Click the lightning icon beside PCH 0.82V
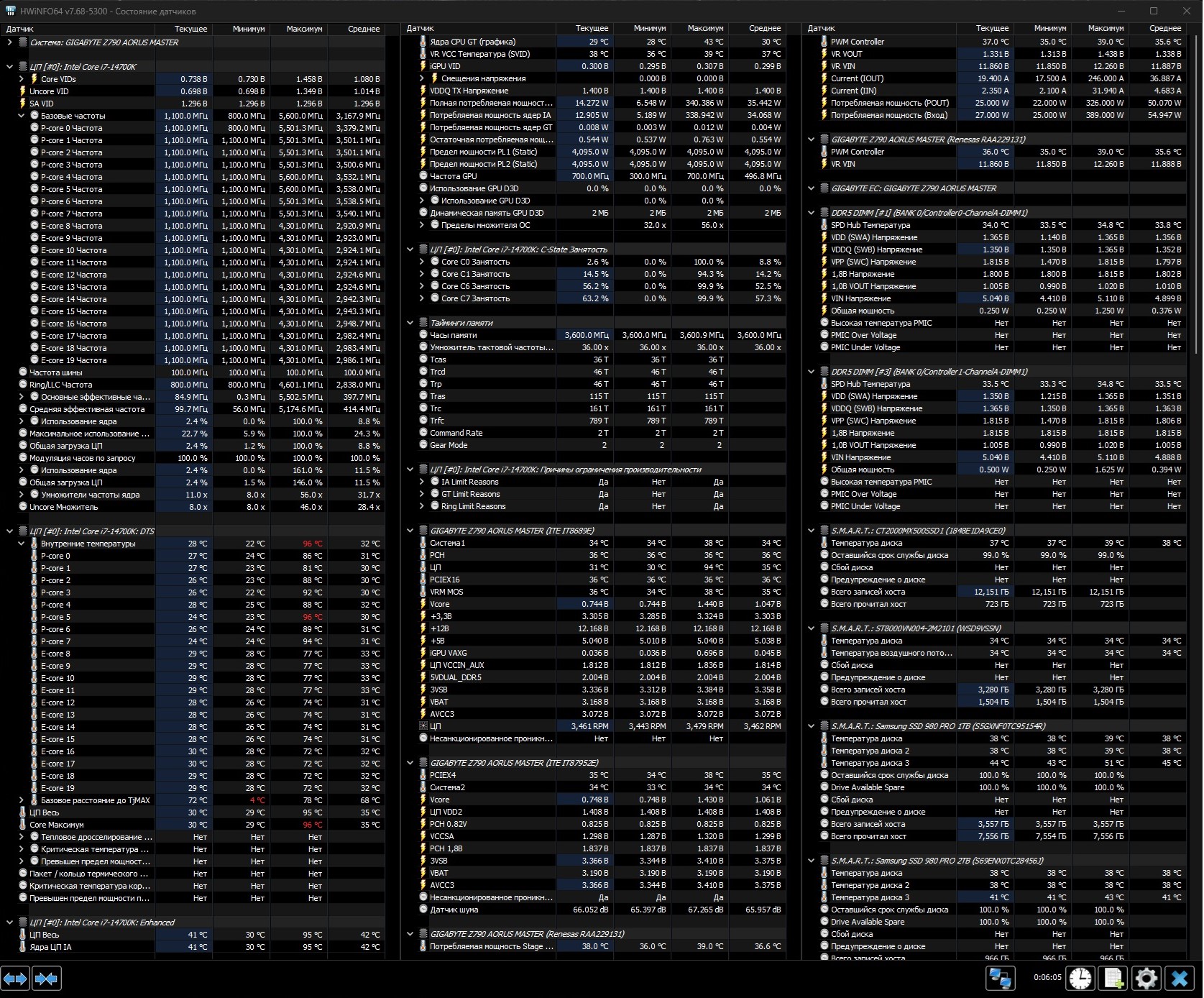The image size is (1204, 998). [x=423, y=824]
